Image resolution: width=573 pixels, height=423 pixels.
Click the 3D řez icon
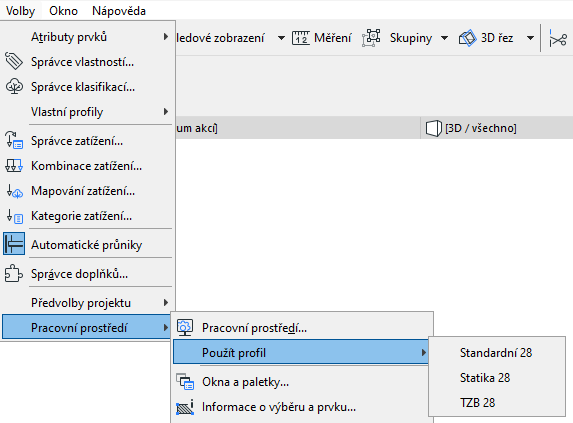(467, 38)
